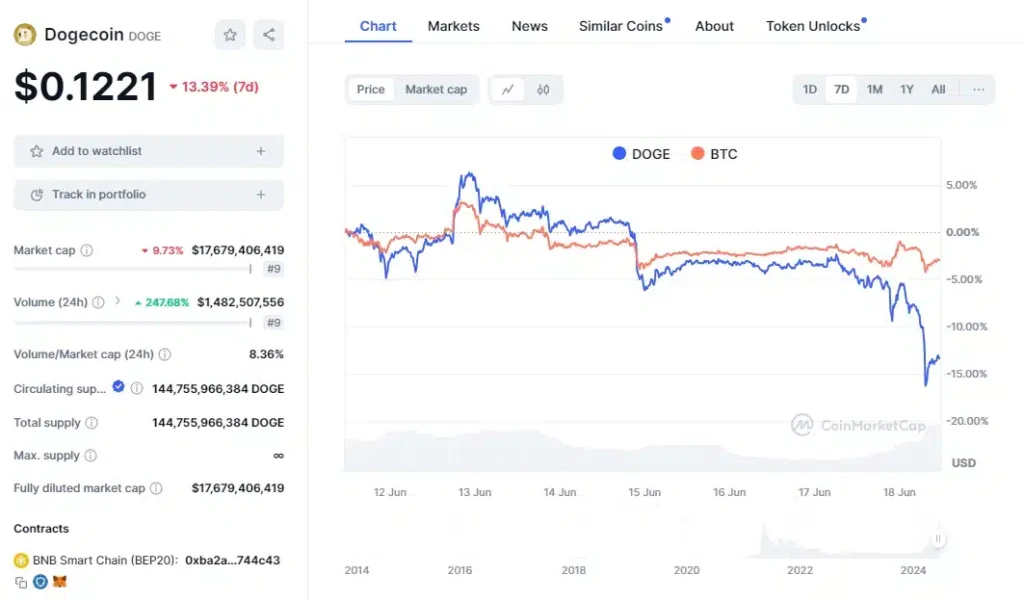Copy the BNB Smart Chain contract address
Image resolution: width=1024 pixels, height=601 pixels.
click(21, 582)
